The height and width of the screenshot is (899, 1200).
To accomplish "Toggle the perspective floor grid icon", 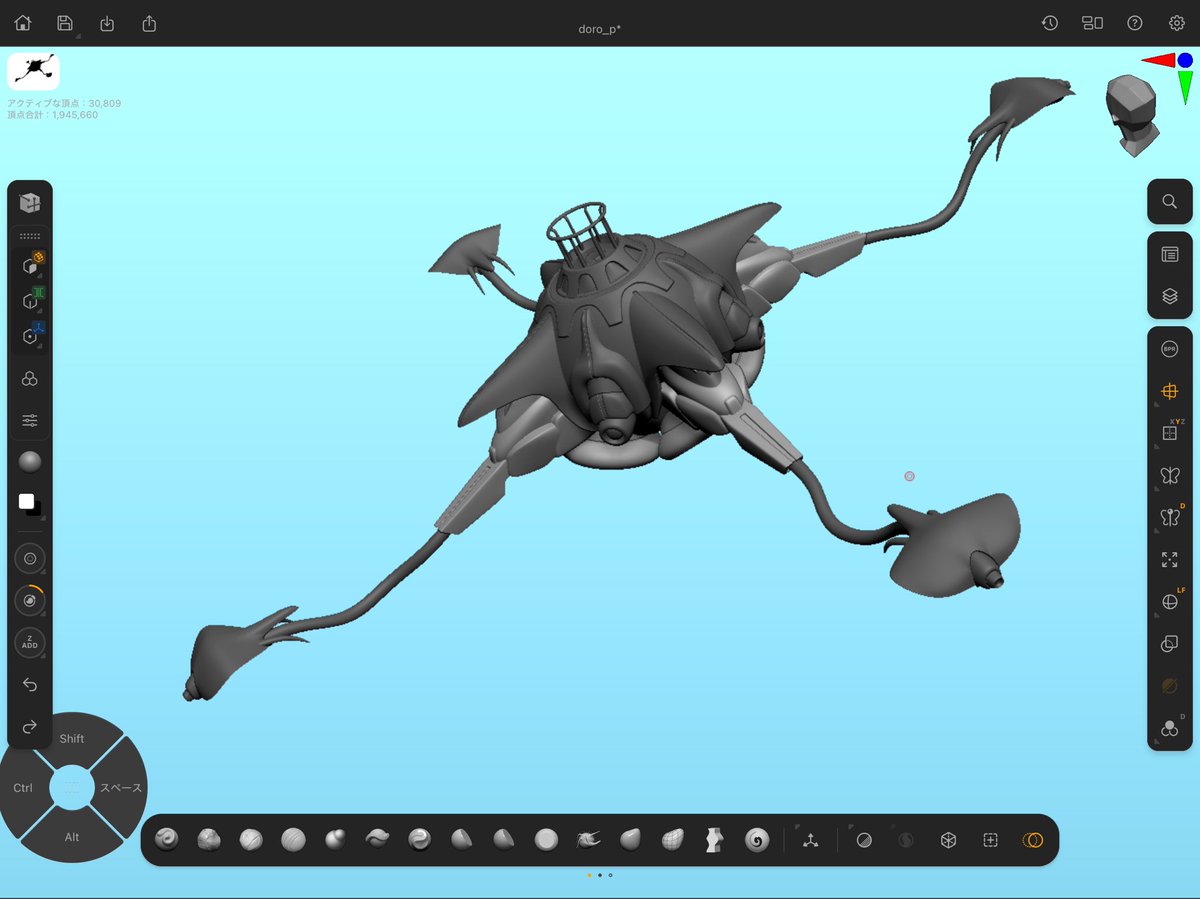I will click(1169, 391).
